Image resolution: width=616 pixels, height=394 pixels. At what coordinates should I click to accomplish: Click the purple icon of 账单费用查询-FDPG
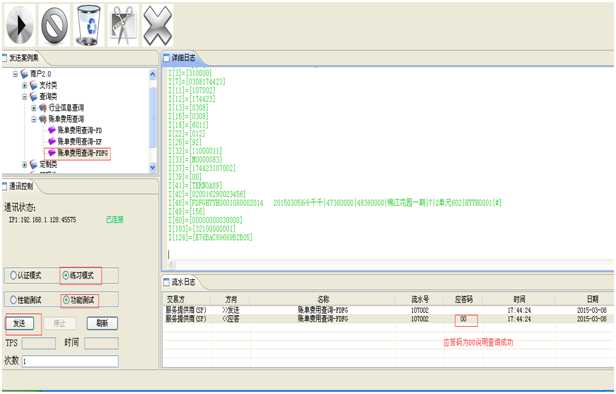(52, 153)
